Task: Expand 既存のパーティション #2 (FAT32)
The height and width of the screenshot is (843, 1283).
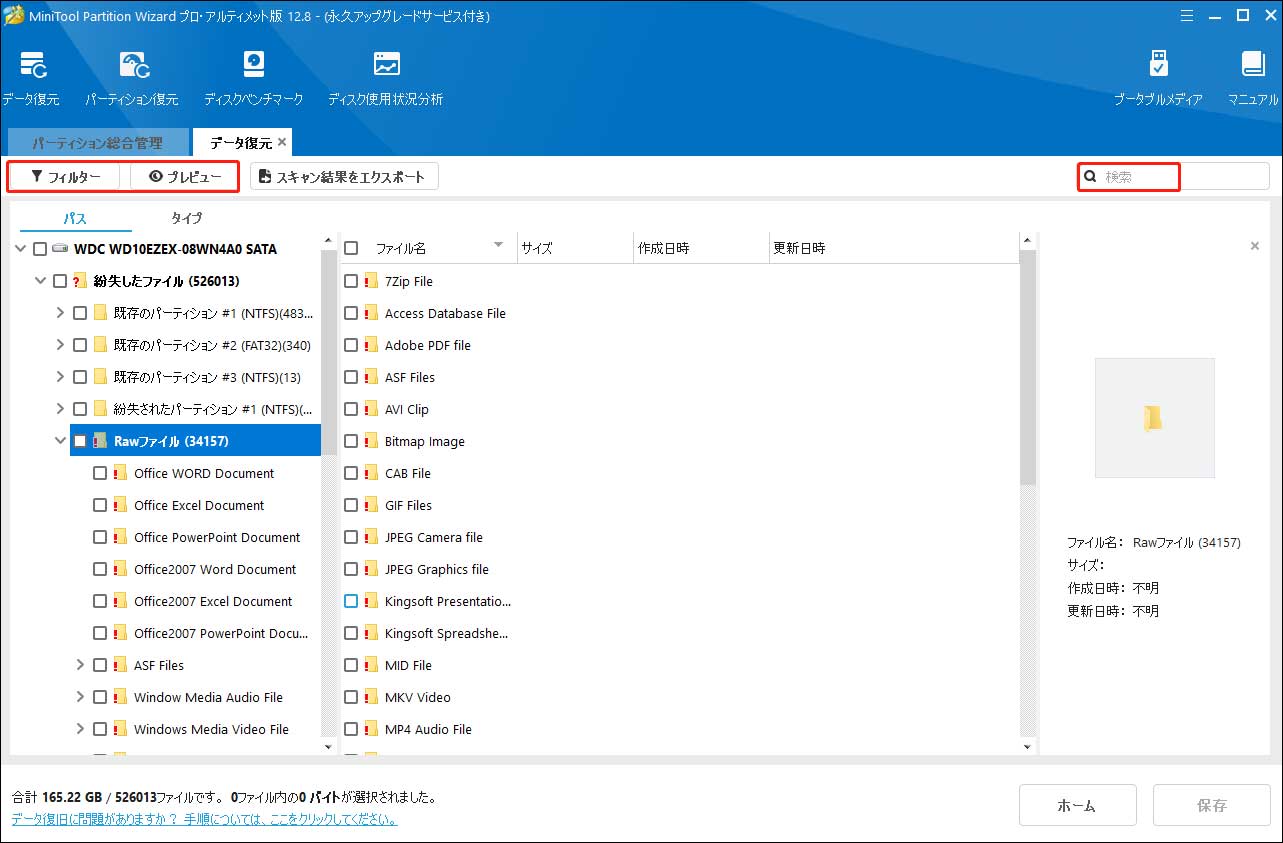Action: click(60, 345)
